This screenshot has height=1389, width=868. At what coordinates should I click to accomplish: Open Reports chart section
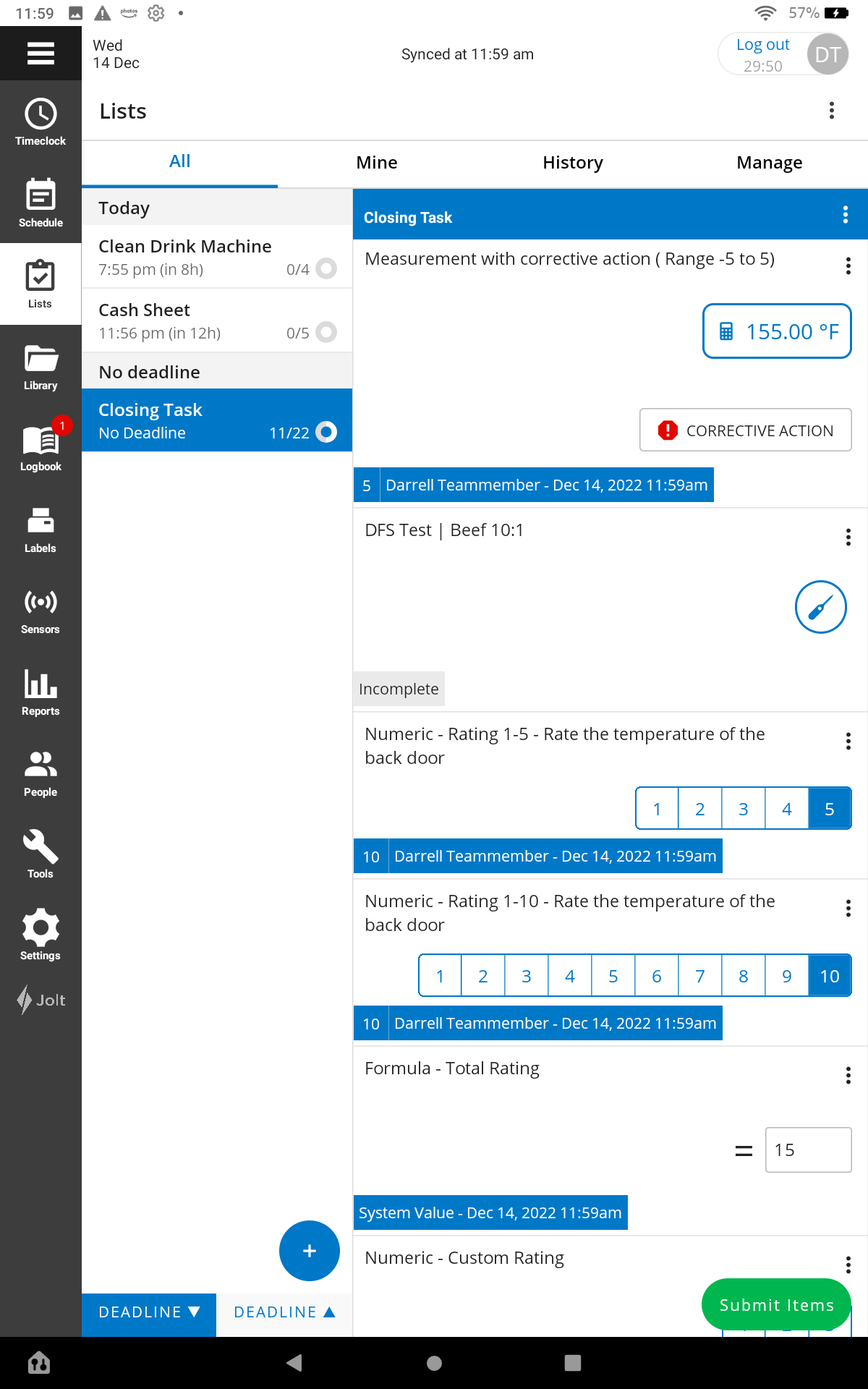pos(41,692)
